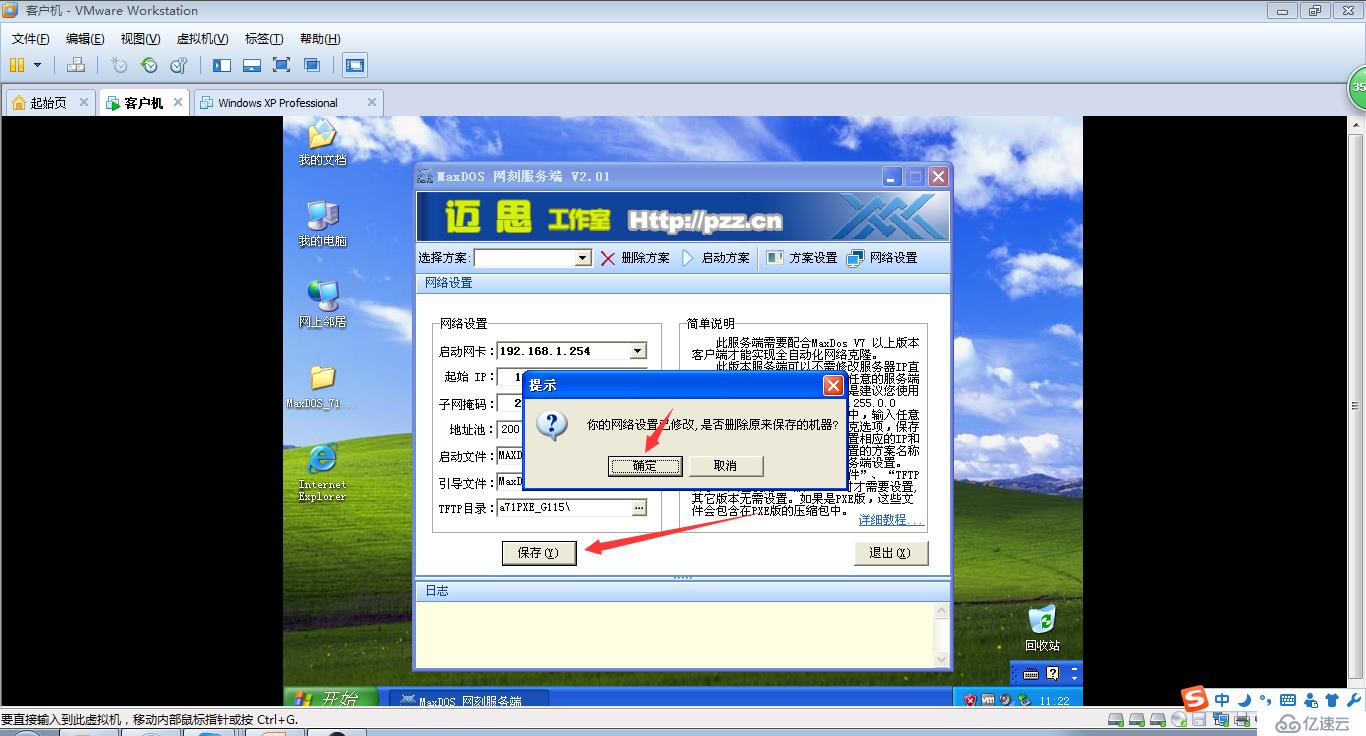Viewport: 1366px width, 736px height.
Task: Open the 选择方案 combo box
Action: tap(533, 258)
